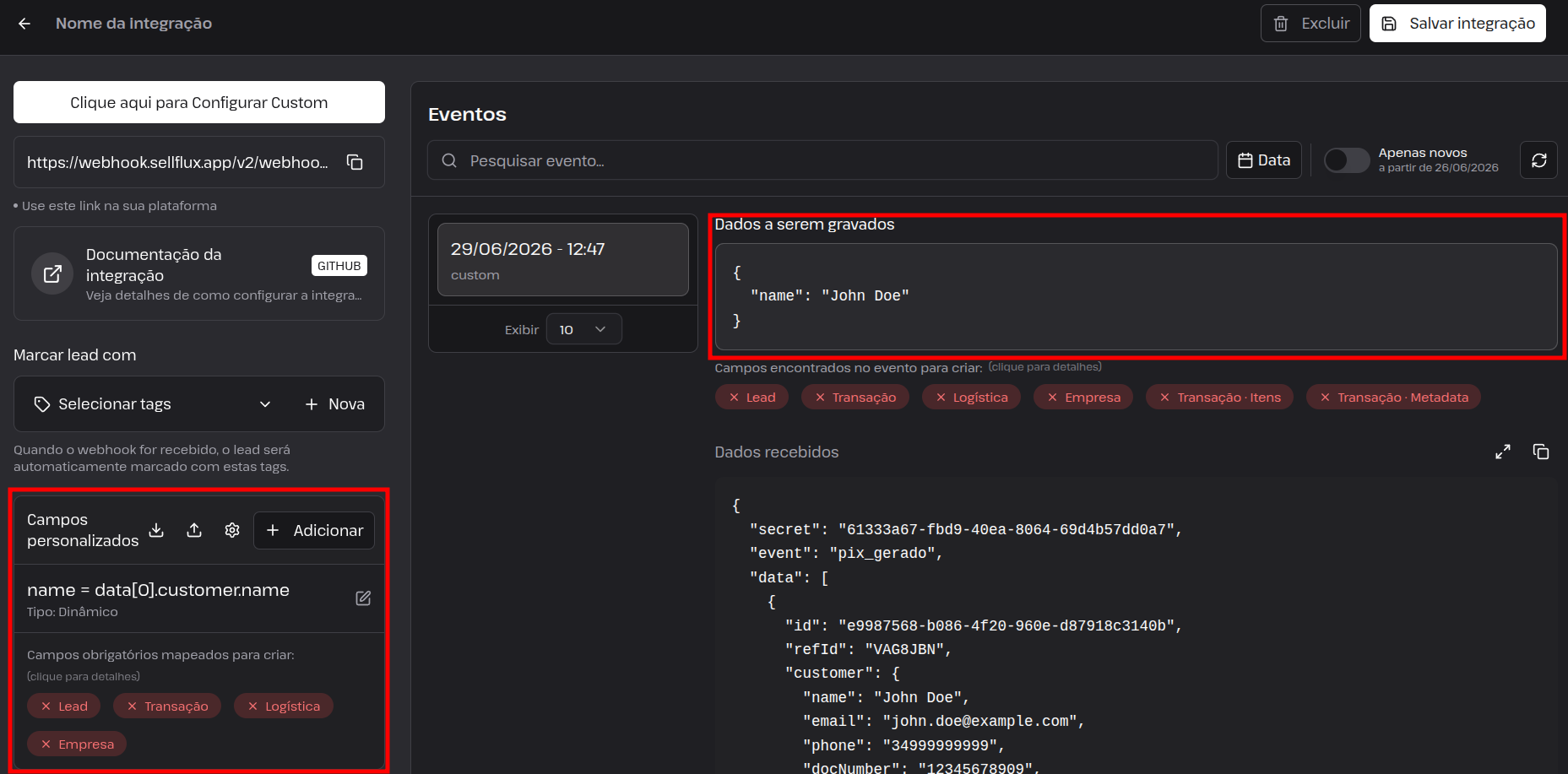The height and width of the screenshot is (774, 1568).
Task: Expand the Dados recebidos panel
Action: pos(1503,452)
